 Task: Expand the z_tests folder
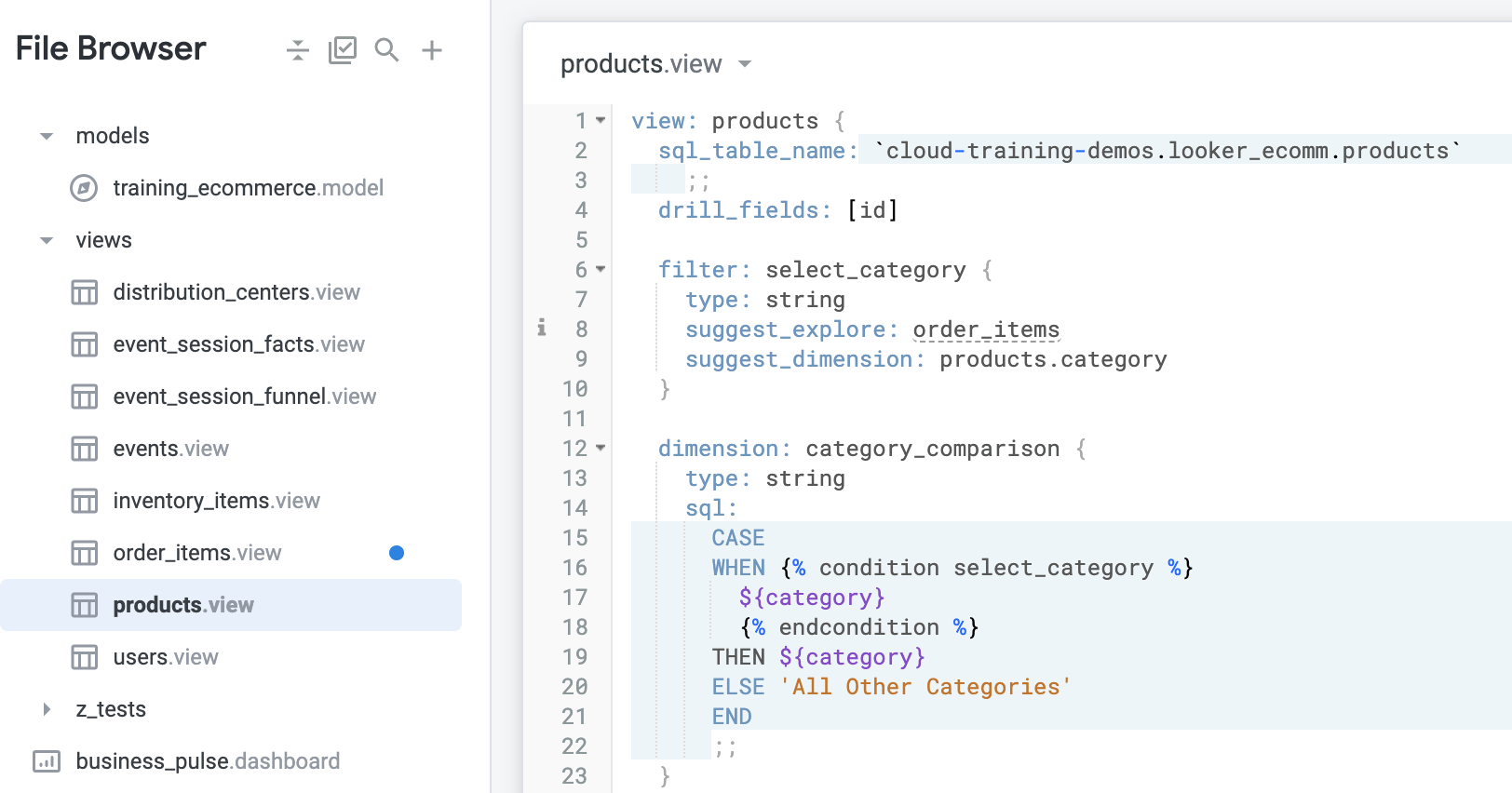tap(47, 709)
